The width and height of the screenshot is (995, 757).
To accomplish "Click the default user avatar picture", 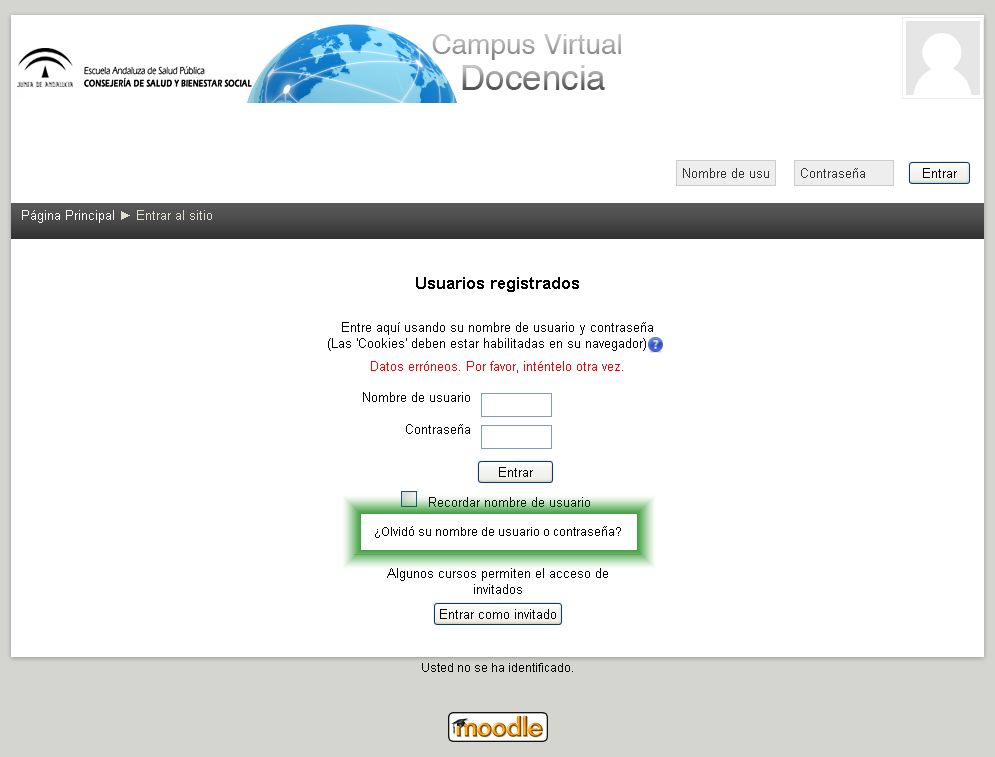I will pyautogui.click(x=942, y=58).
